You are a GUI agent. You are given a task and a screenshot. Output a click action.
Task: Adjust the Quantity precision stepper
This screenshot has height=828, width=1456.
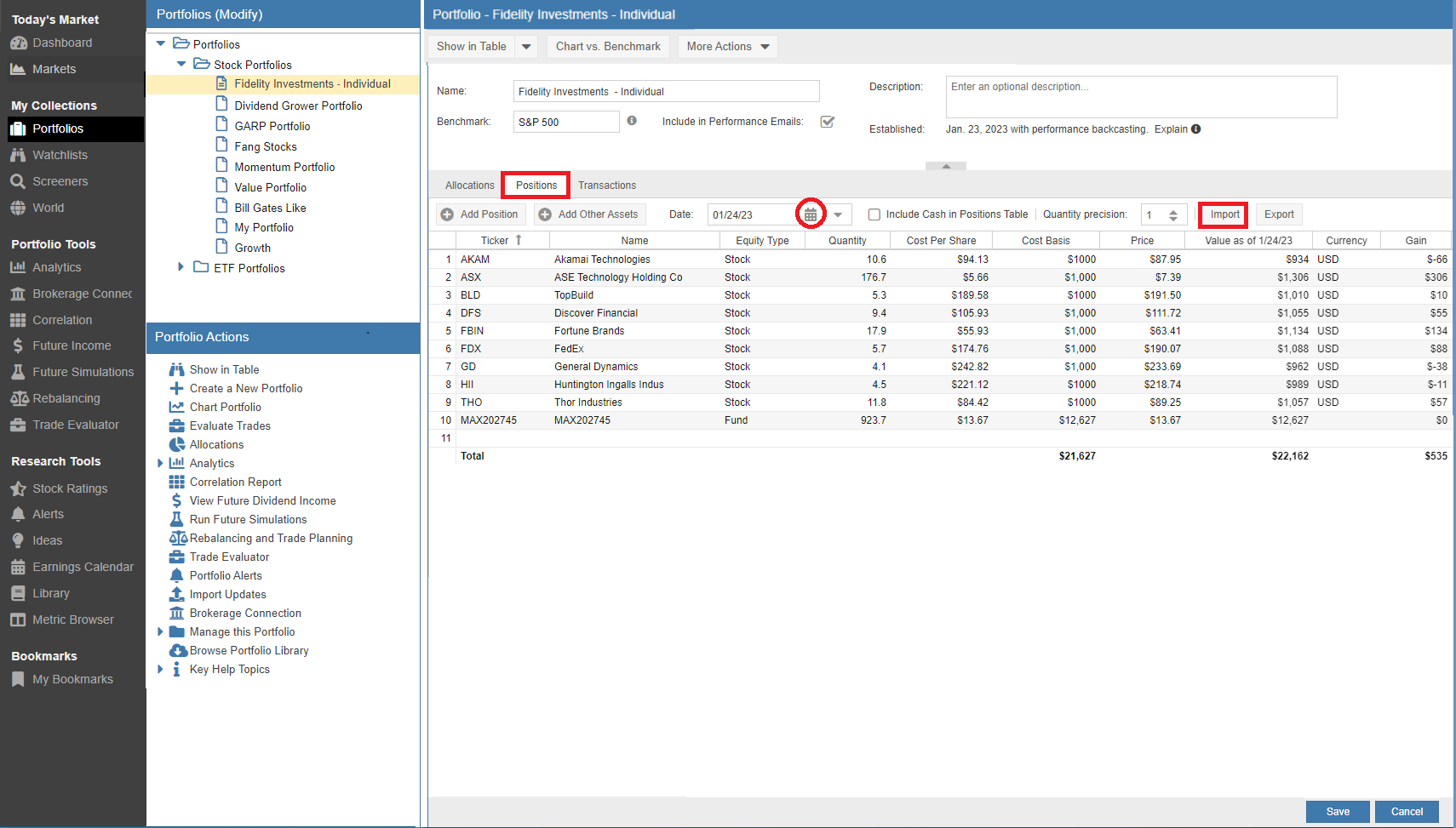pyautogui.click(x=1173, y=215)
